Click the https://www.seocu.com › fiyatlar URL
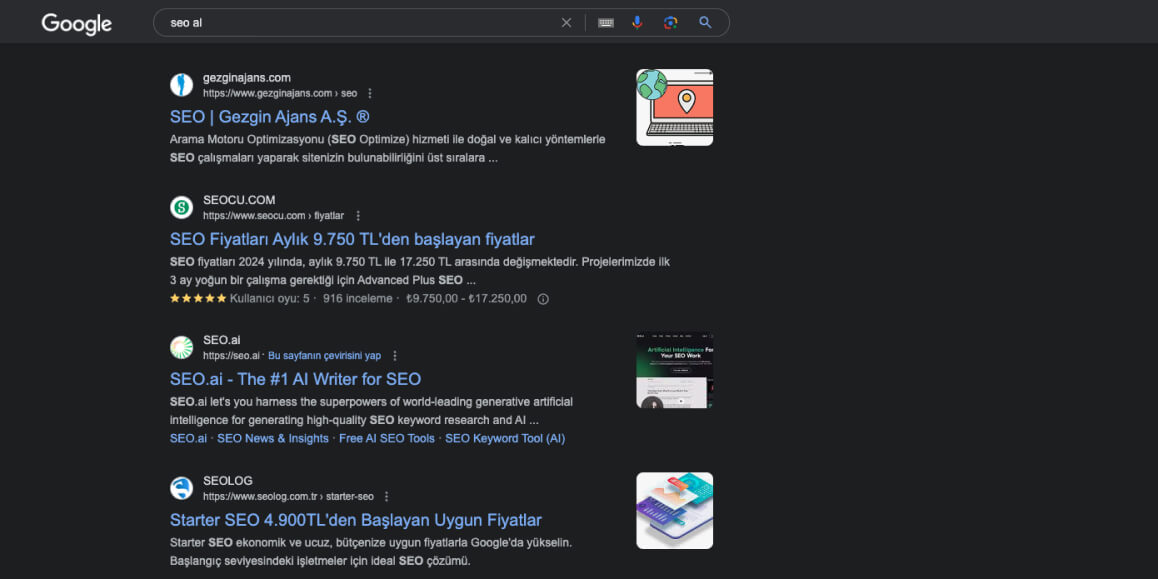This screenshot has height=579, width=1158. pos(273,216)
